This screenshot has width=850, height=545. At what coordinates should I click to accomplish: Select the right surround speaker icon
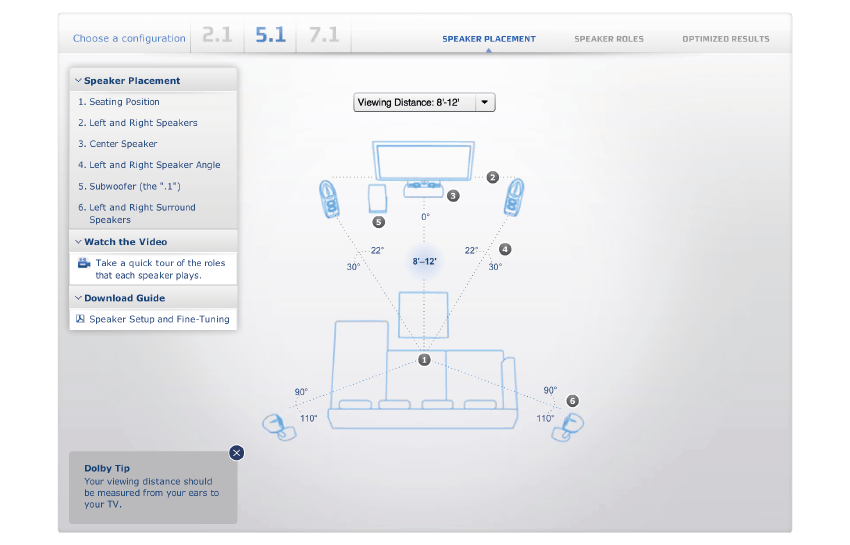tap(567, 425)
